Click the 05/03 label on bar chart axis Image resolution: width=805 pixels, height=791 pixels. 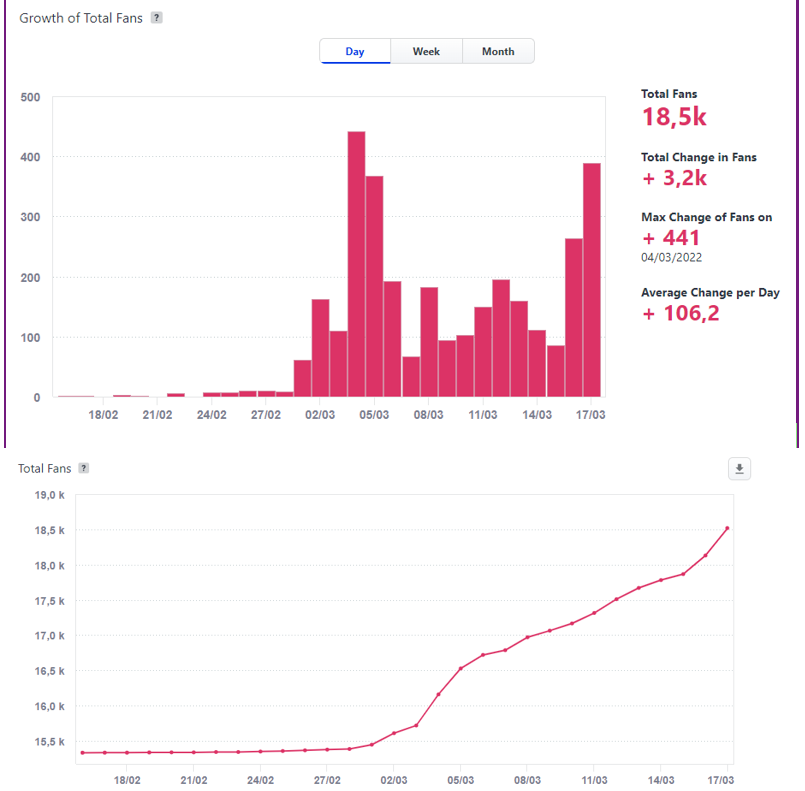374,415
